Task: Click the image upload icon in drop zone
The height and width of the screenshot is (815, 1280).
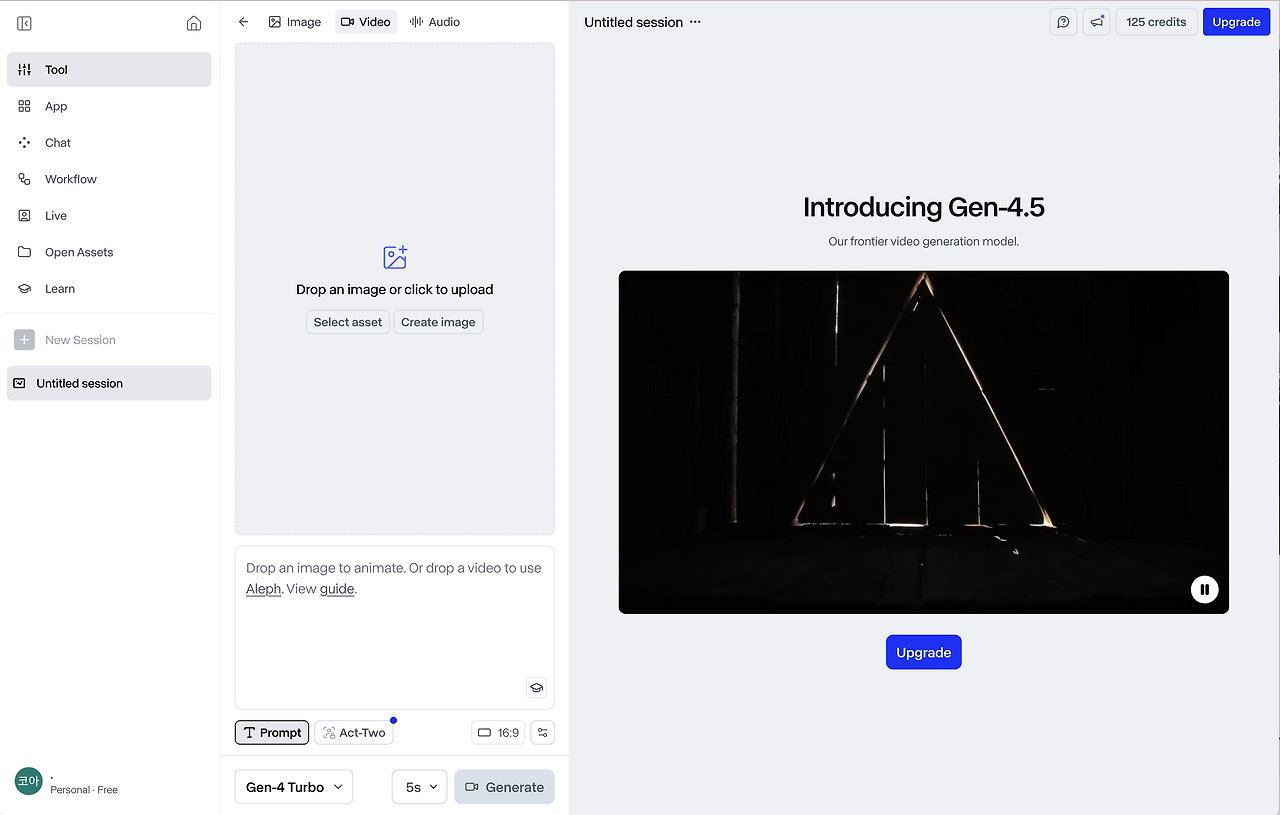Action: point(395,257)
